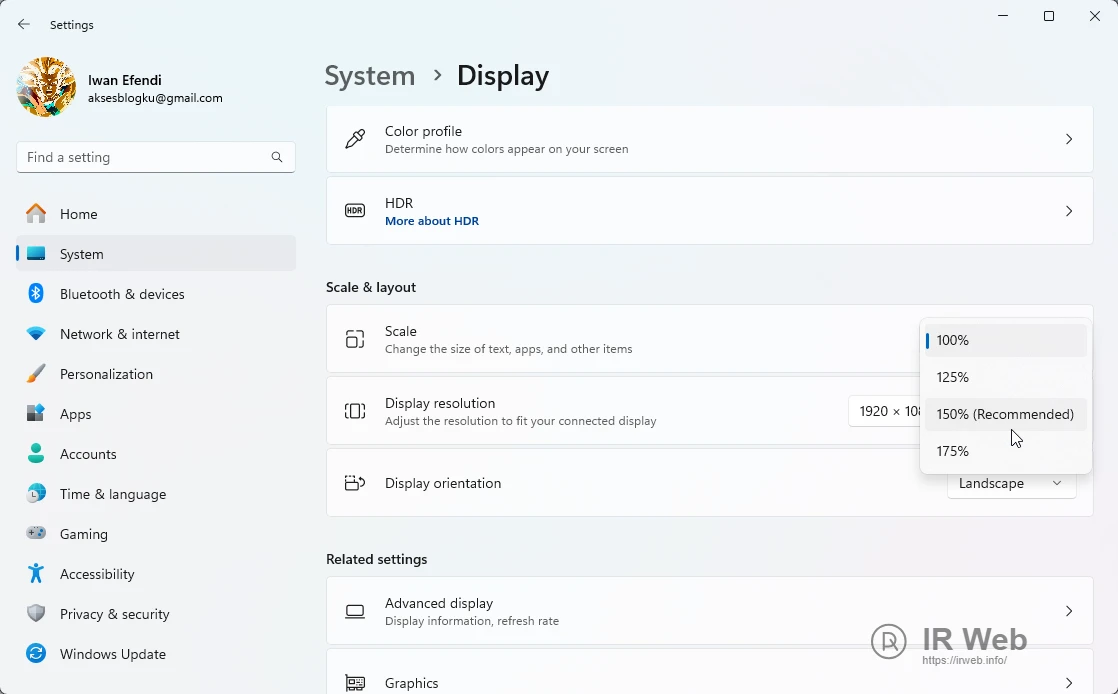This screenshot has width=1118, height=694.
Task: Expand the Color profile settings
Action: pos(709,139)
